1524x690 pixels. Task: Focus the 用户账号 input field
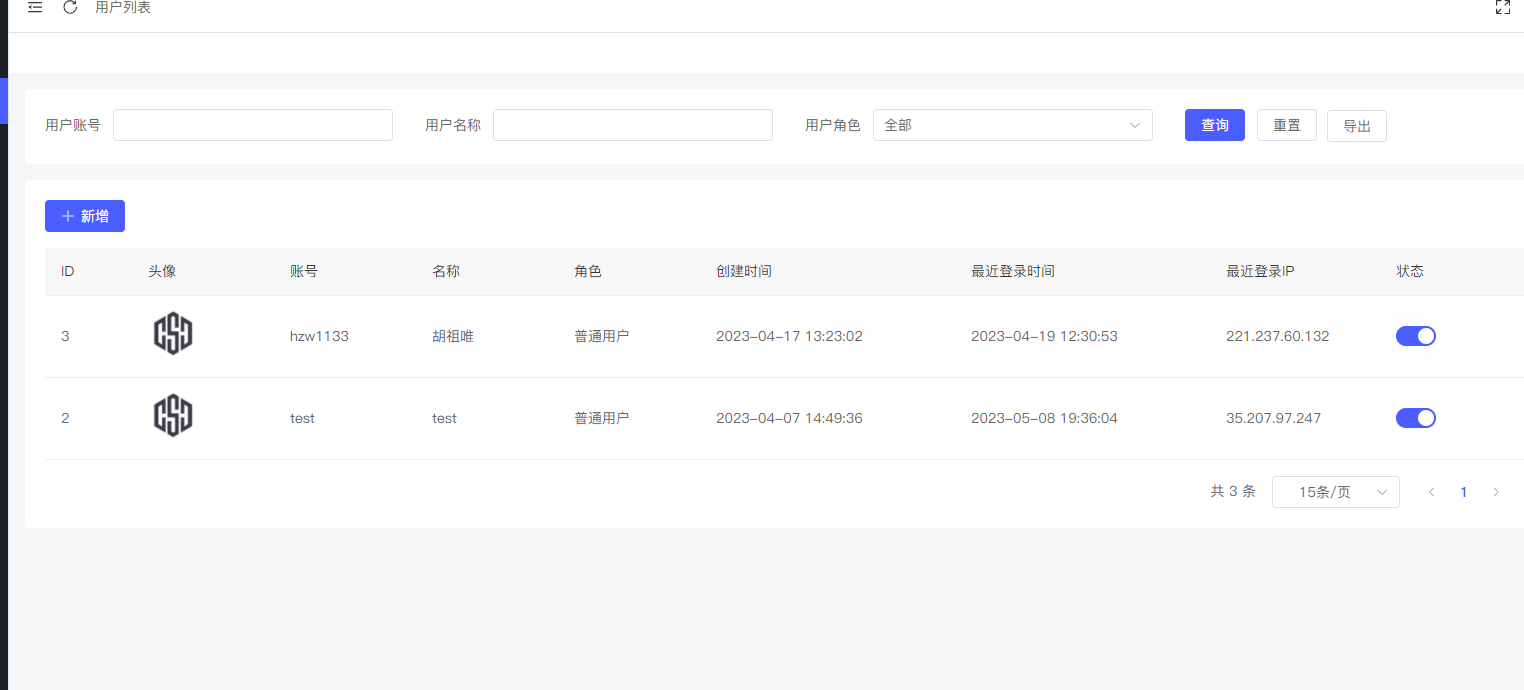click(252, 125)
